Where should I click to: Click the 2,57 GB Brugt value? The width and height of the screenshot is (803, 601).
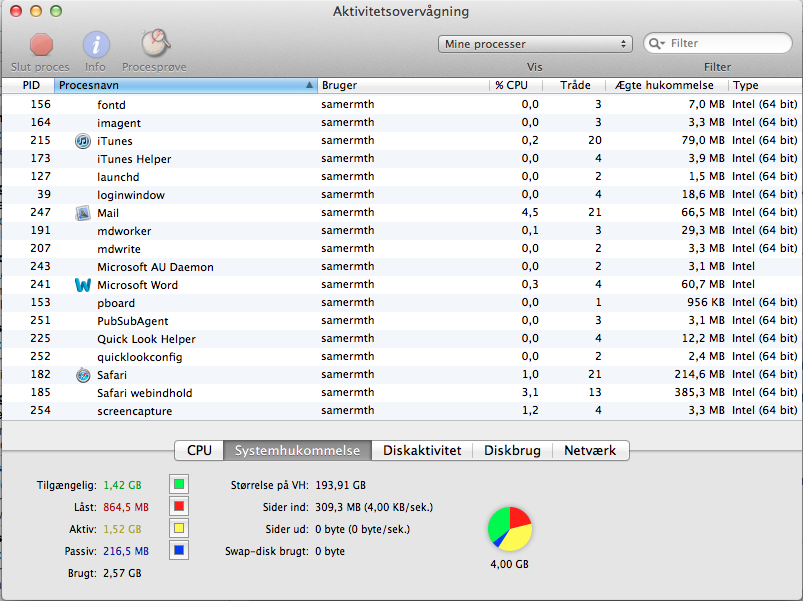122,573
